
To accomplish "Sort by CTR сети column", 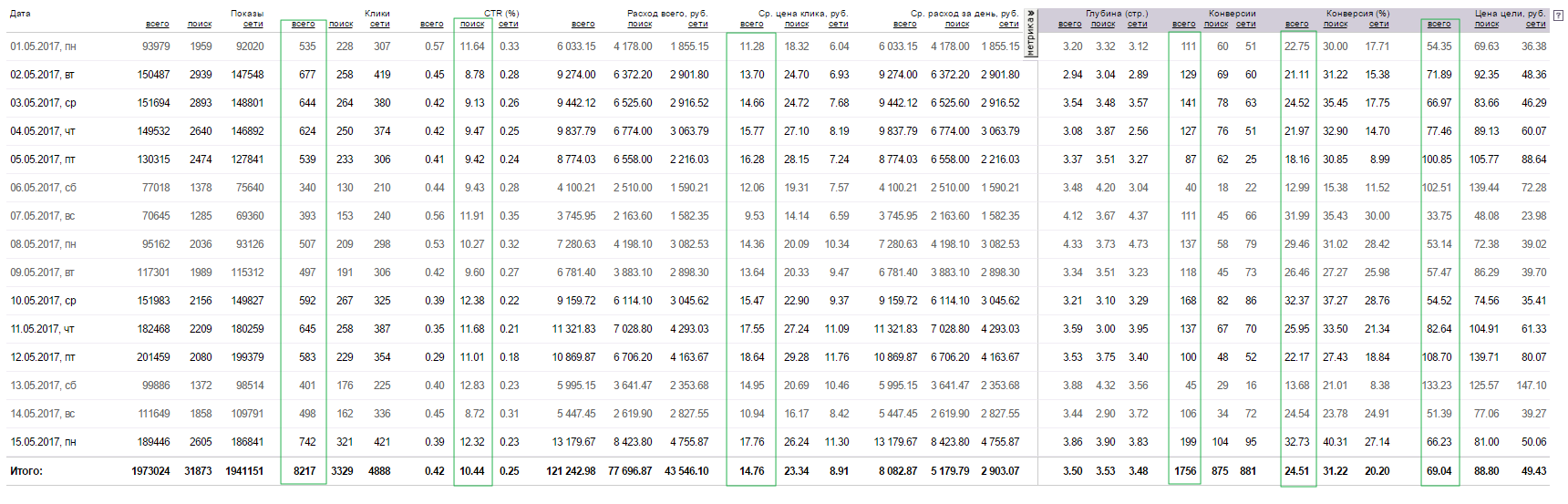I will pos(509,25).
